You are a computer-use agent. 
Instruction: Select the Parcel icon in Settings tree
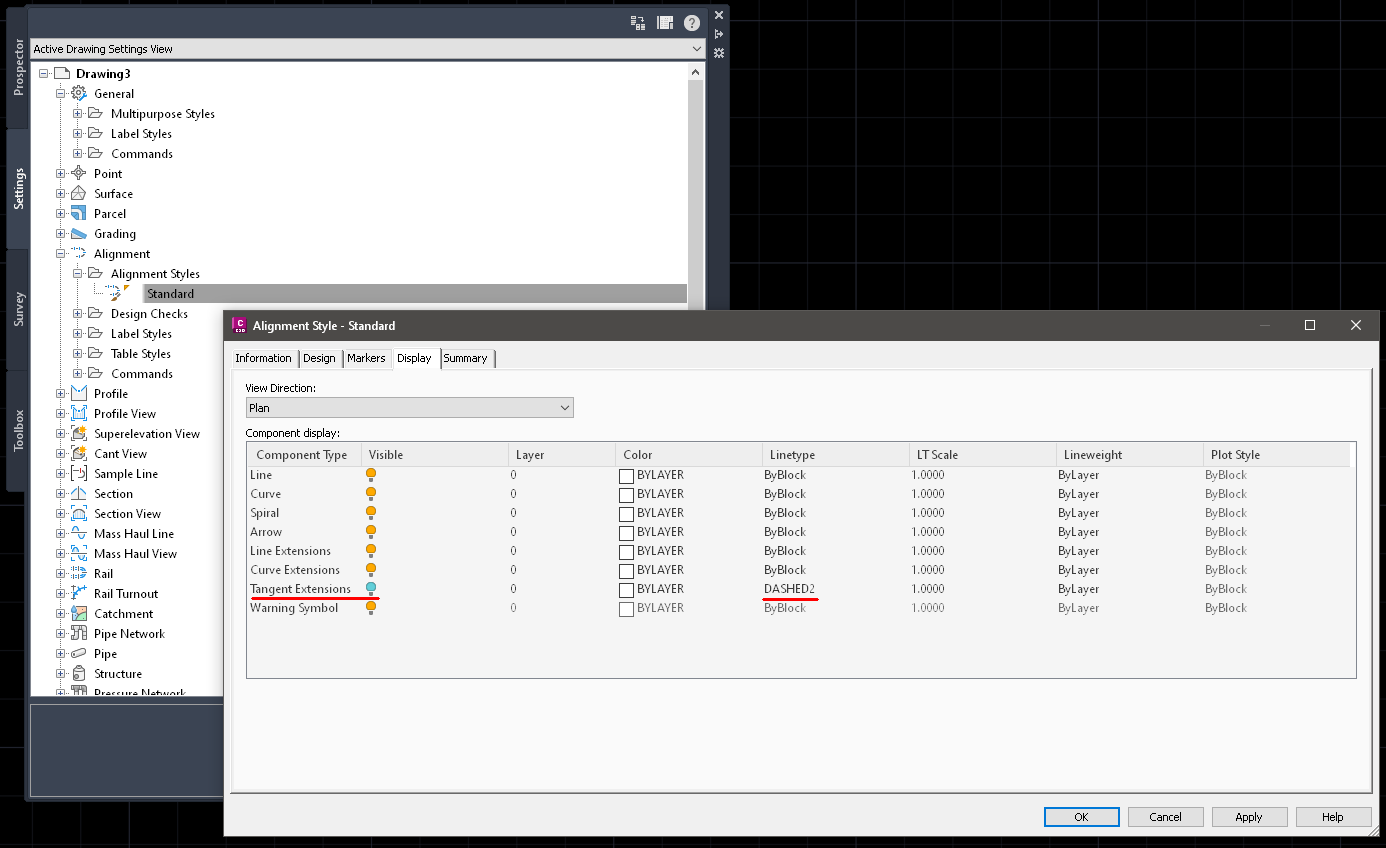pos(79,213)
